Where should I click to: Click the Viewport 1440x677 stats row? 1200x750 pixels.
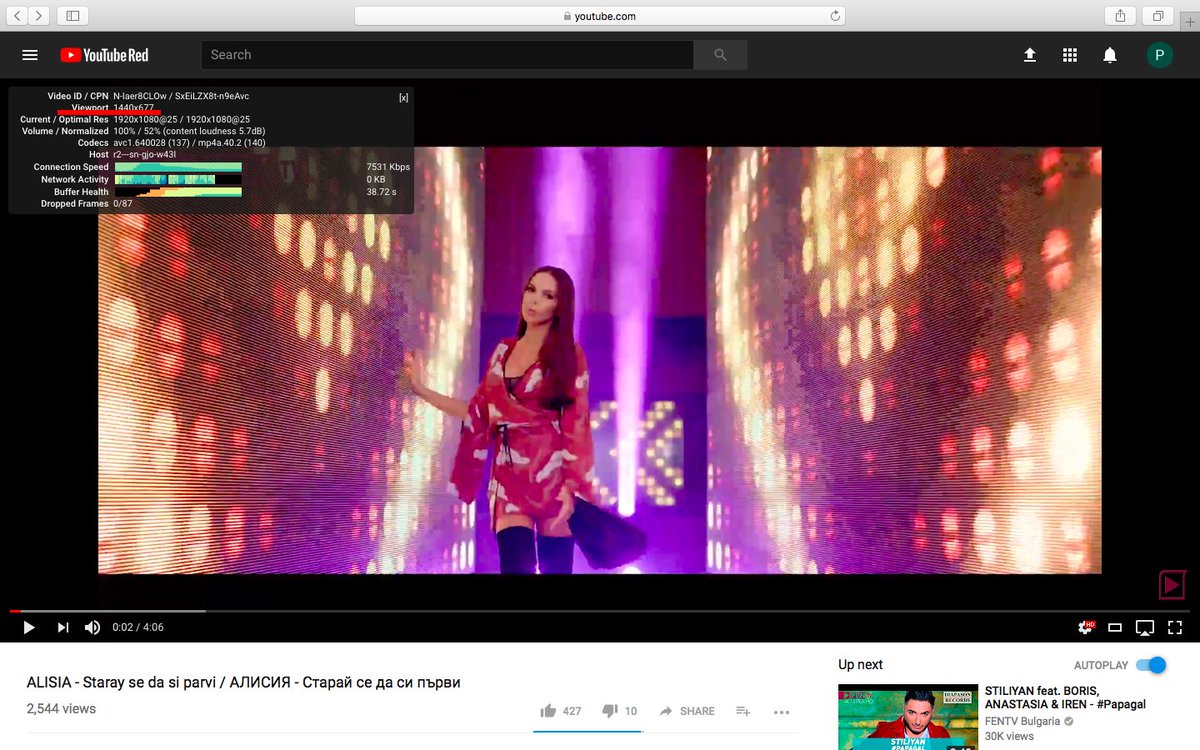tap(112, 107)
